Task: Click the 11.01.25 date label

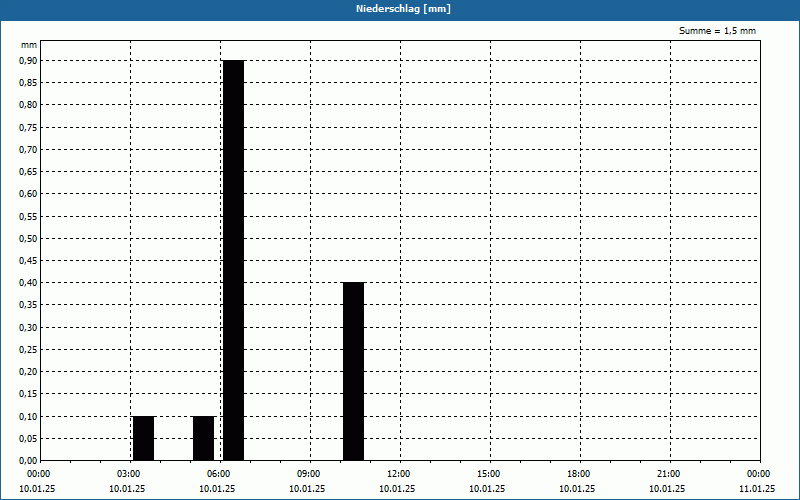Action: (x=757, y=489)
